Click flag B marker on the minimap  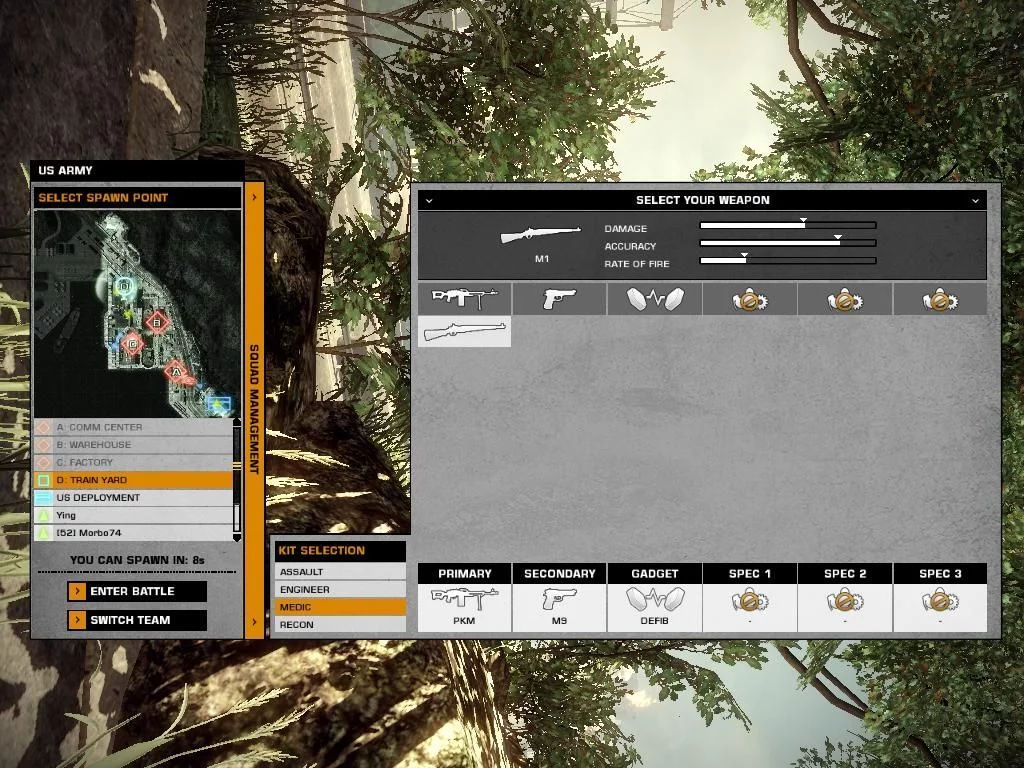tap(157, 322)
